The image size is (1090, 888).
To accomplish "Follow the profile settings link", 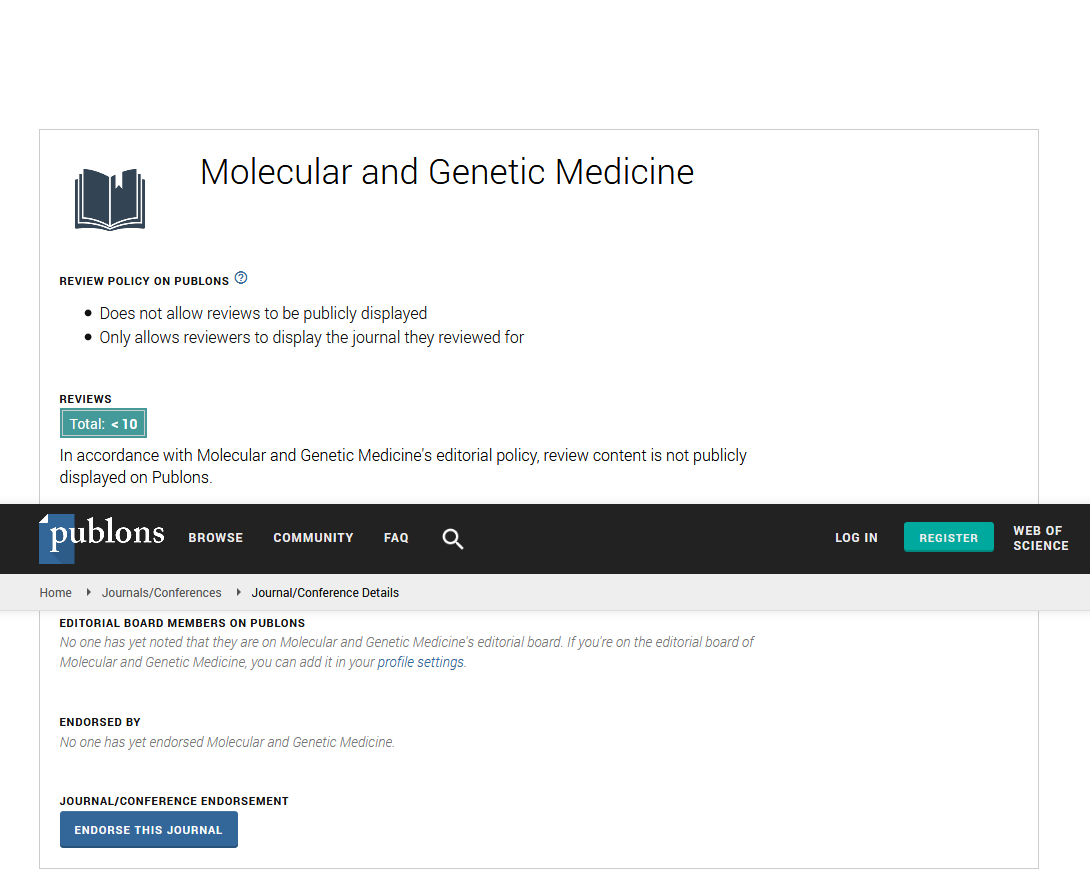I will pos(420,662).
